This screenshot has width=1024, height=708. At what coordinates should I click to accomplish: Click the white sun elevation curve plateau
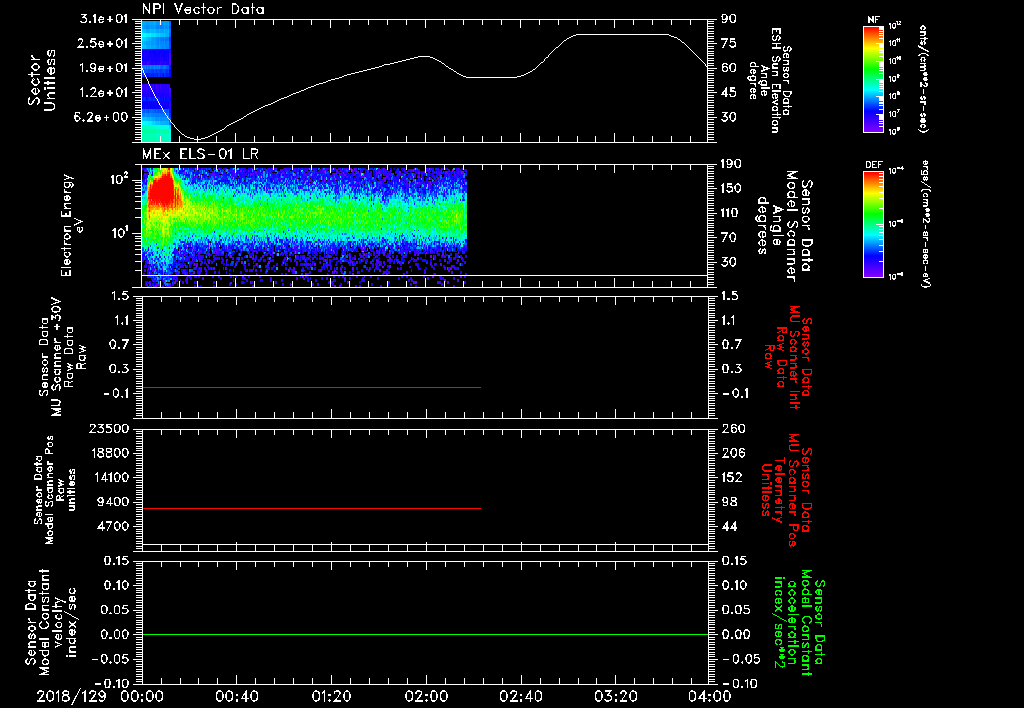click(622, 34)
